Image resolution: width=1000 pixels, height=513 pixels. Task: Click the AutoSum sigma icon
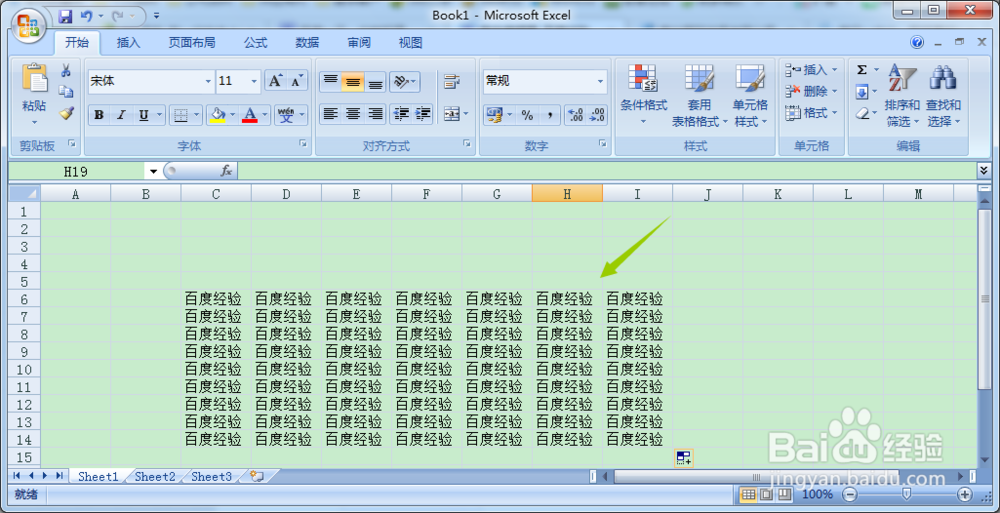(862, 70)
